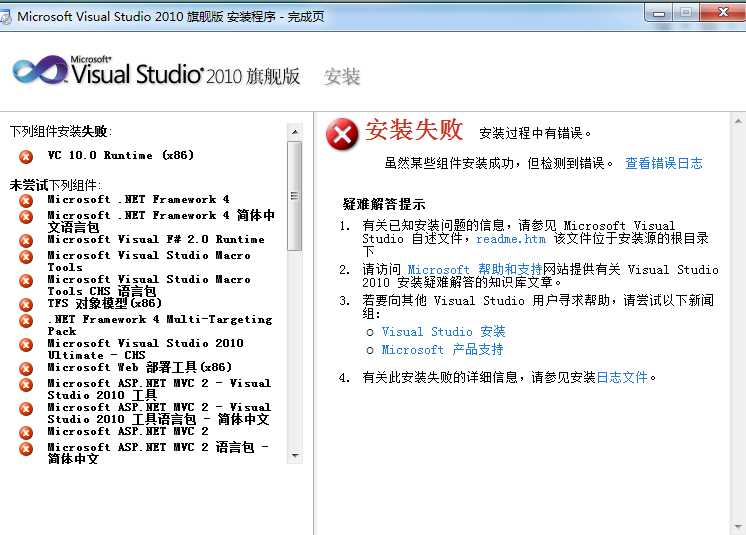The image size is (746, 535).
Task: Select the VC 10.0 Runtime (x86) entry
Action: pyautogui.click(x=121, y=156)
